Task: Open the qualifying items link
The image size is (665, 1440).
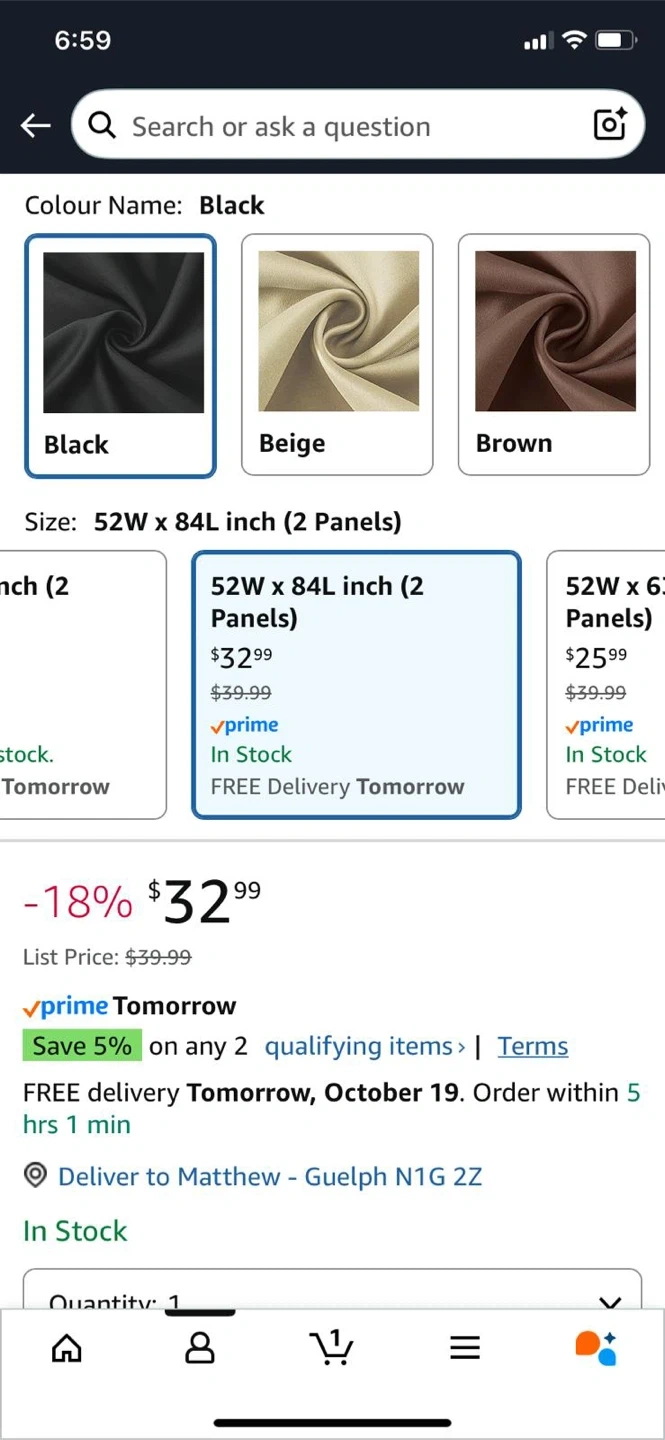Action: pos(364,1047)
